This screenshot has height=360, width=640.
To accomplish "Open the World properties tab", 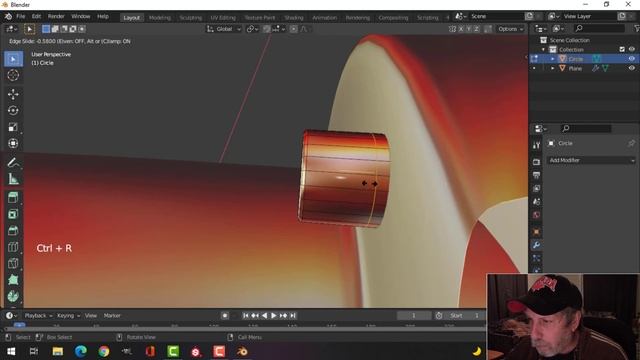I will pyautogui.click(x=536, y=215).
